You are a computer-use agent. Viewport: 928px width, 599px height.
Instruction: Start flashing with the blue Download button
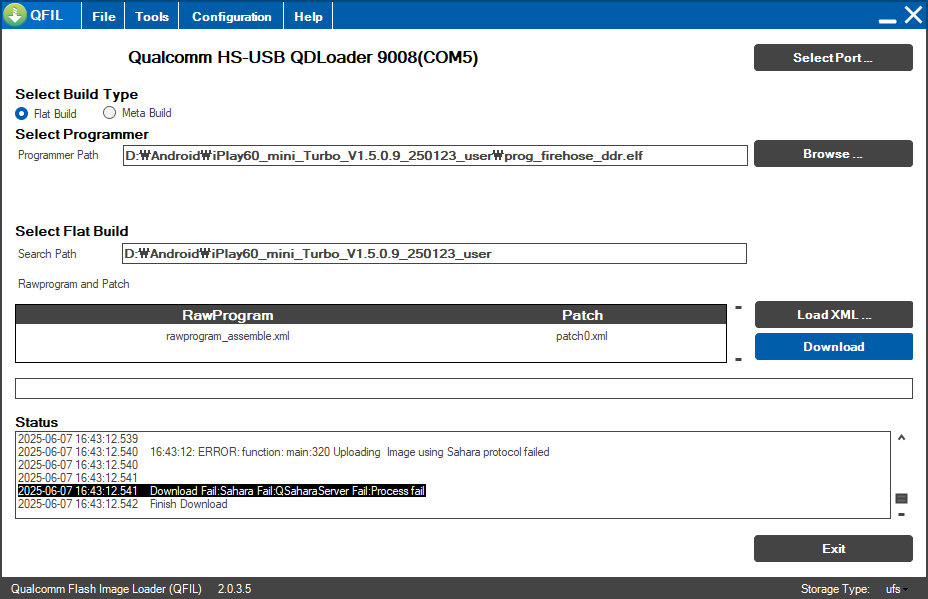(832, 347)
